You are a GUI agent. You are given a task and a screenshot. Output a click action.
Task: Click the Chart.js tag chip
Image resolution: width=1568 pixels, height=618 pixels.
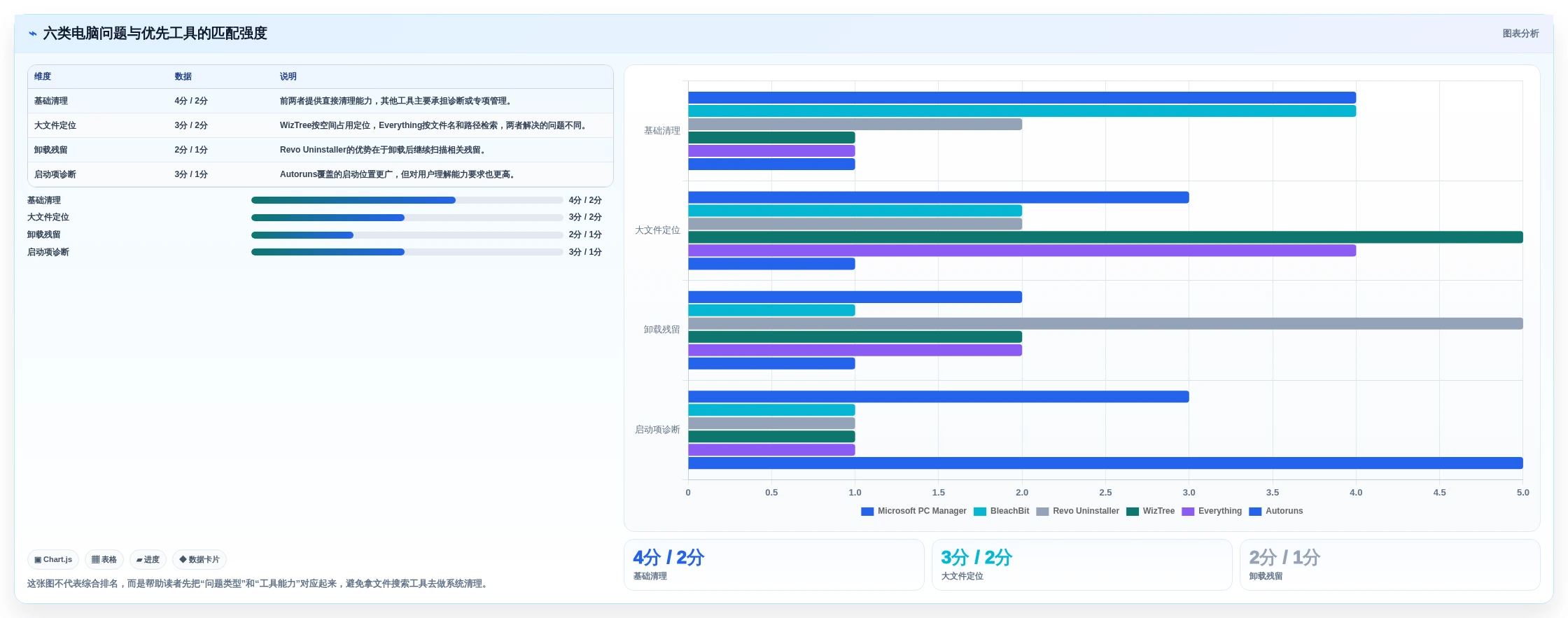pyautogui.click(x=53, y=560)
